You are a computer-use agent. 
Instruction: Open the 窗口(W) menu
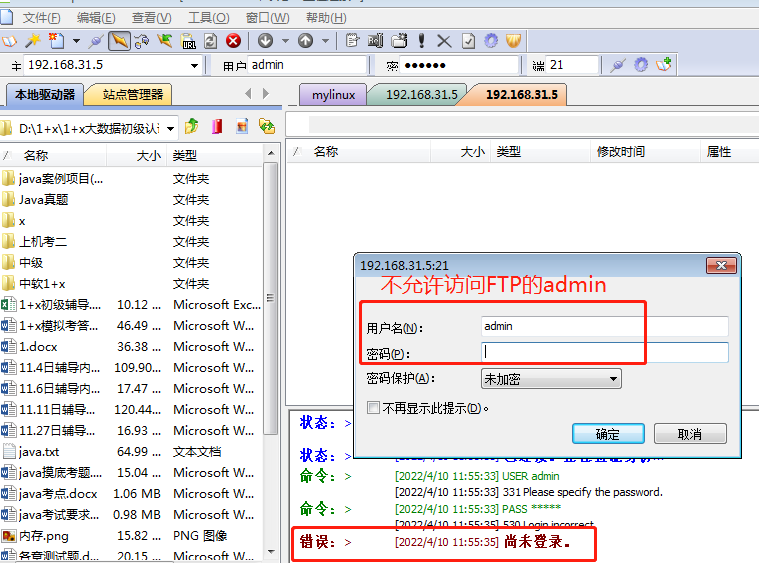pos(267,18)
